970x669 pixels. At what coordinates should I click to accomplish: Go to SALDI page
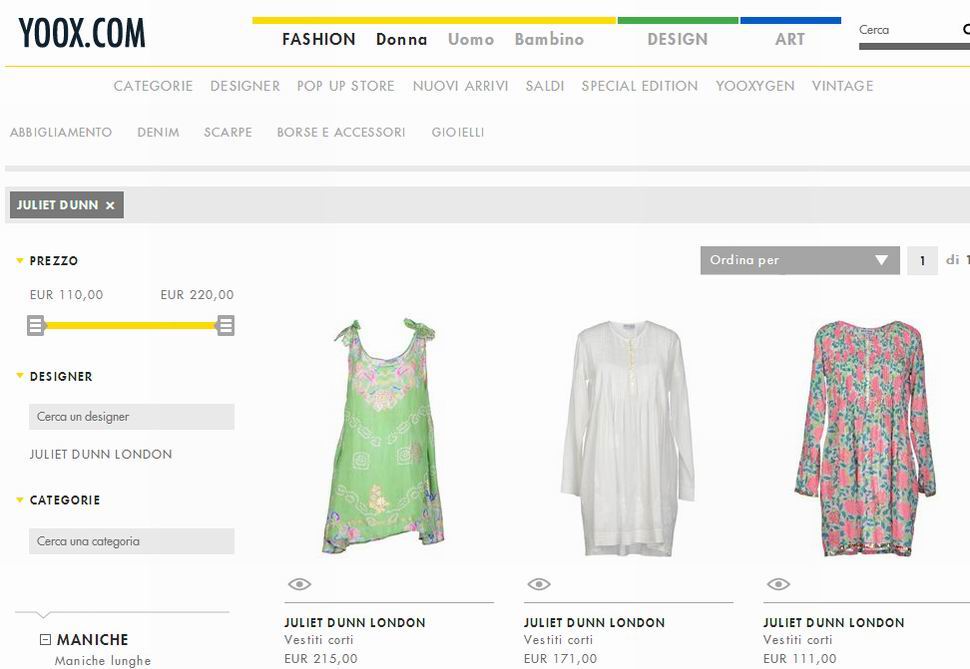545,86
